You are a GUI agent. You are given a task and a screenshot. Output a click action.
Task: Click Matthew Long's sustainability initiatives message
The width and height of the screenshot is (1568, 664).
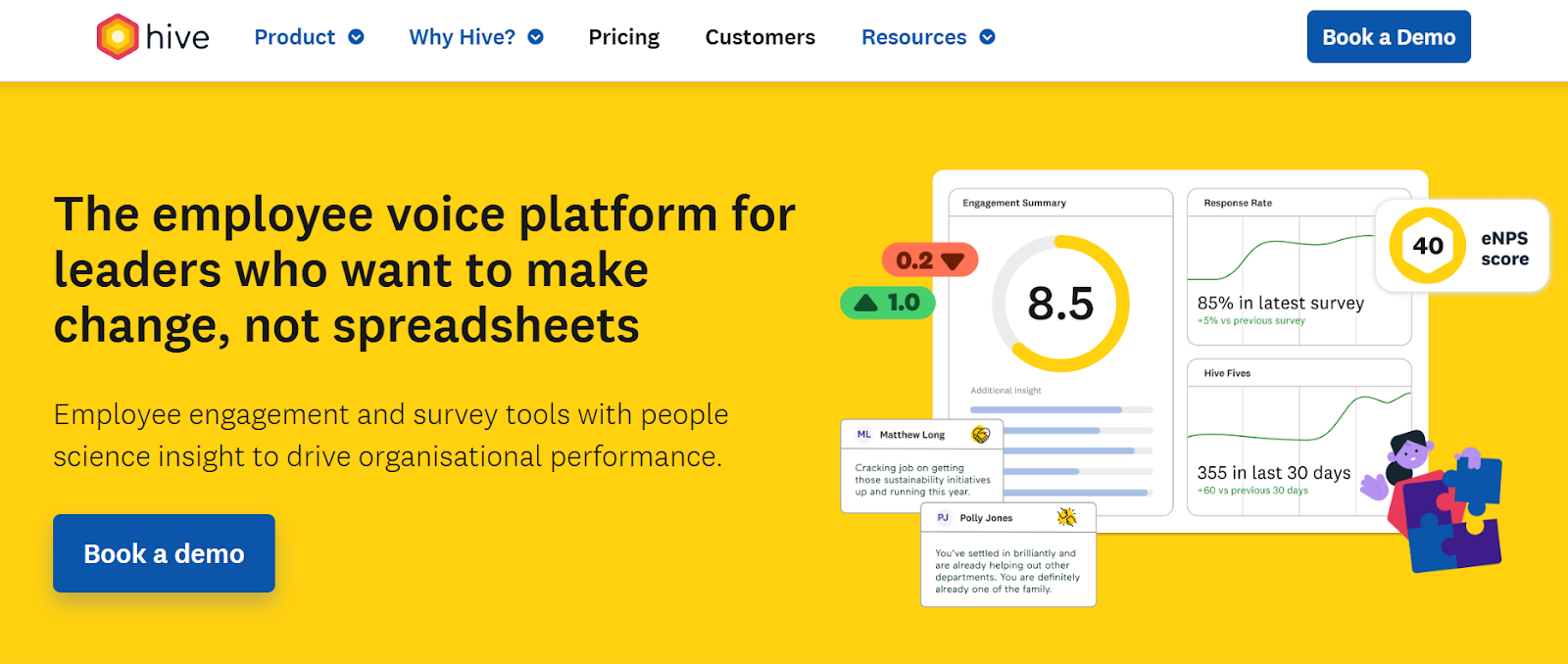point(922,480)
